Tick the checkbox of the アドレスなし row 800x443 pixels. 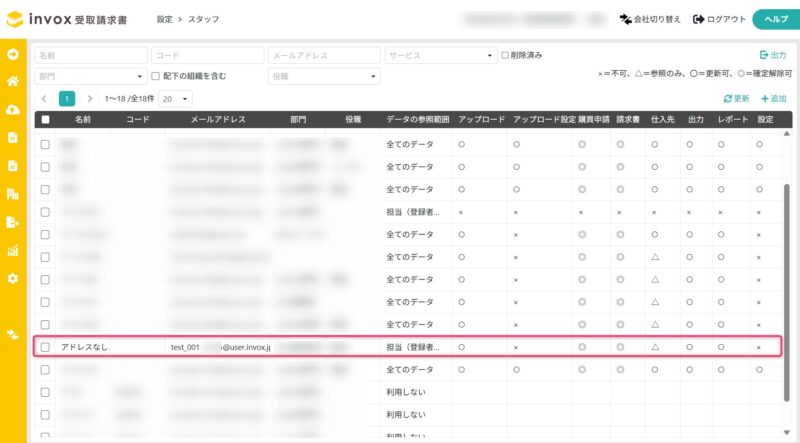tap(45, 347)
